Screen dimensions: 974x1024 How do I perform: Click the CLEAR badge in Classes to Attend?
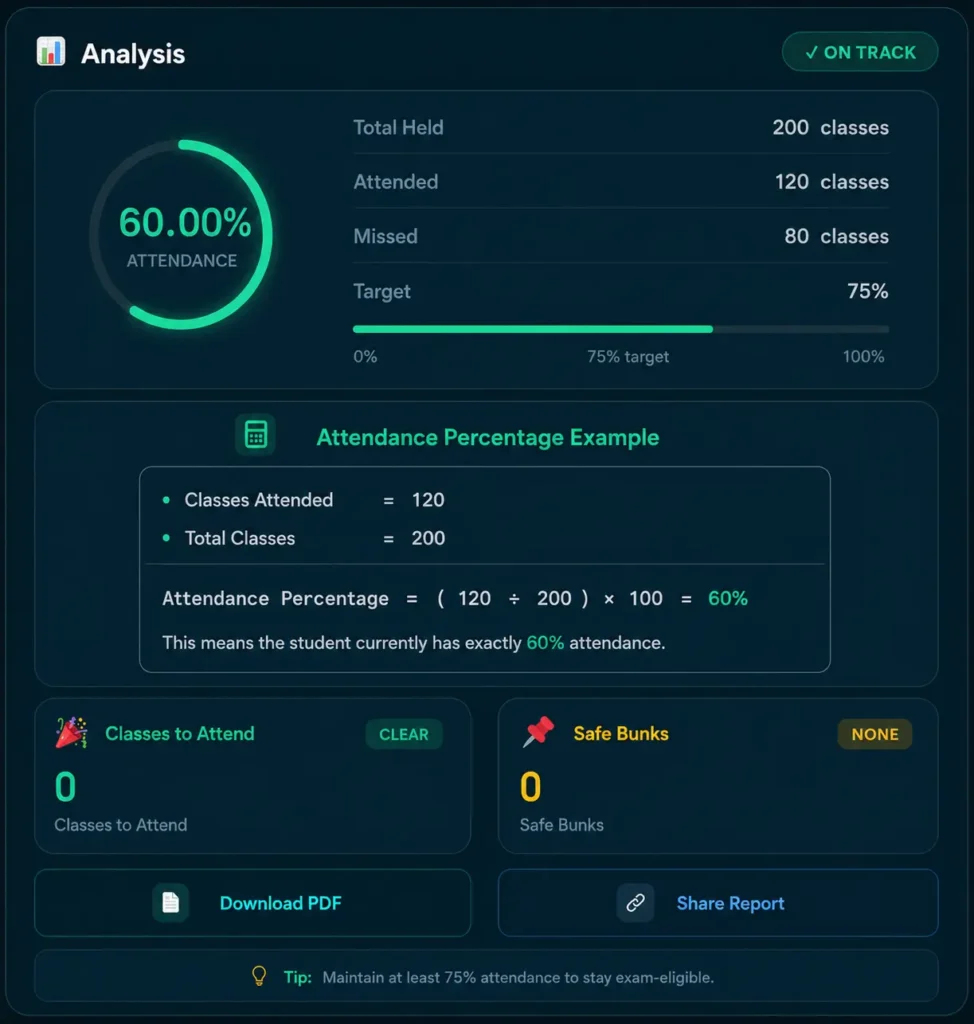pyautogui.click(x=404, y=734)
